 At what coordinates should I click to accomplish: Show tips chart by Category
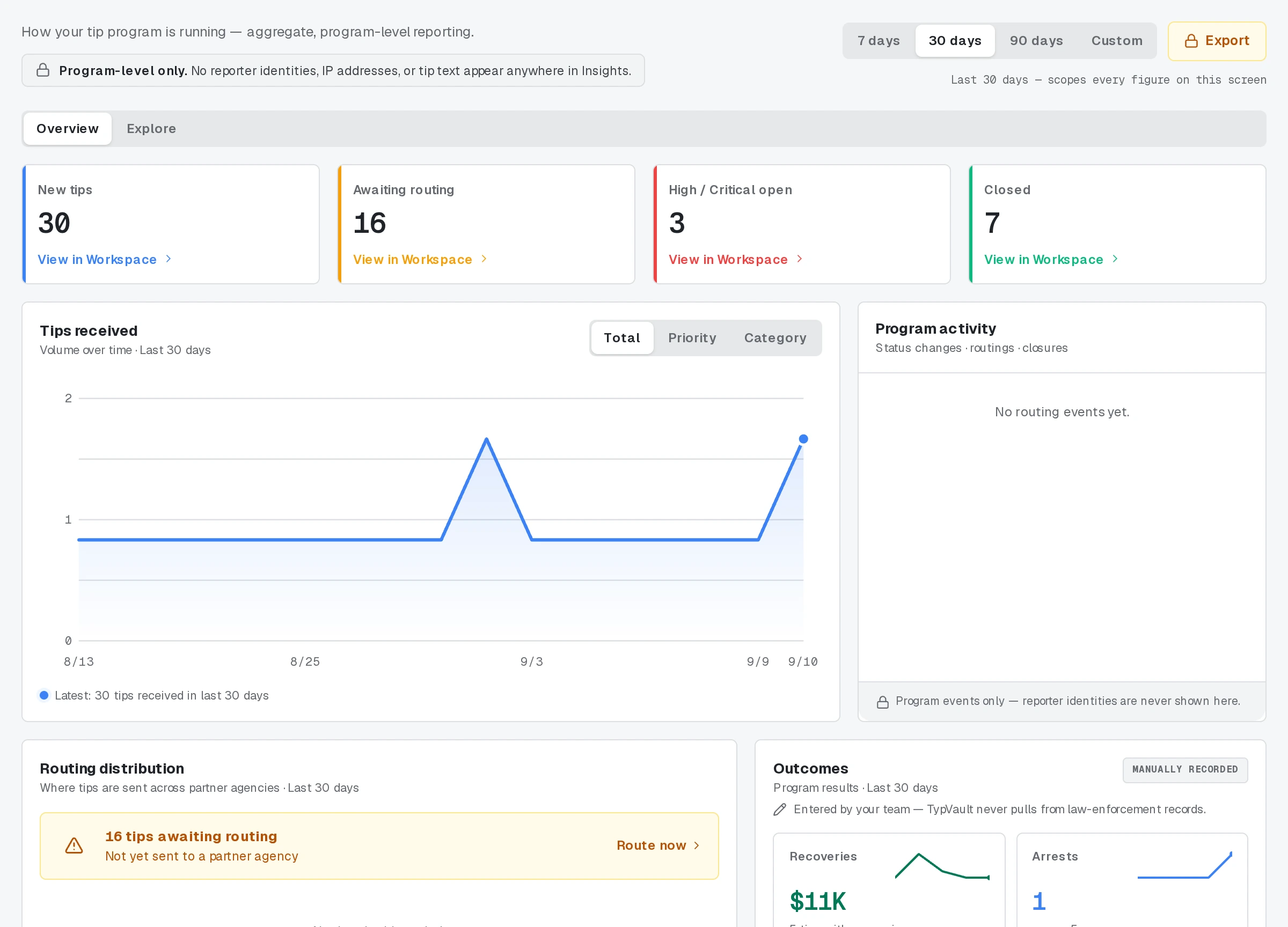pyautogui.click(x=775, y=339)
